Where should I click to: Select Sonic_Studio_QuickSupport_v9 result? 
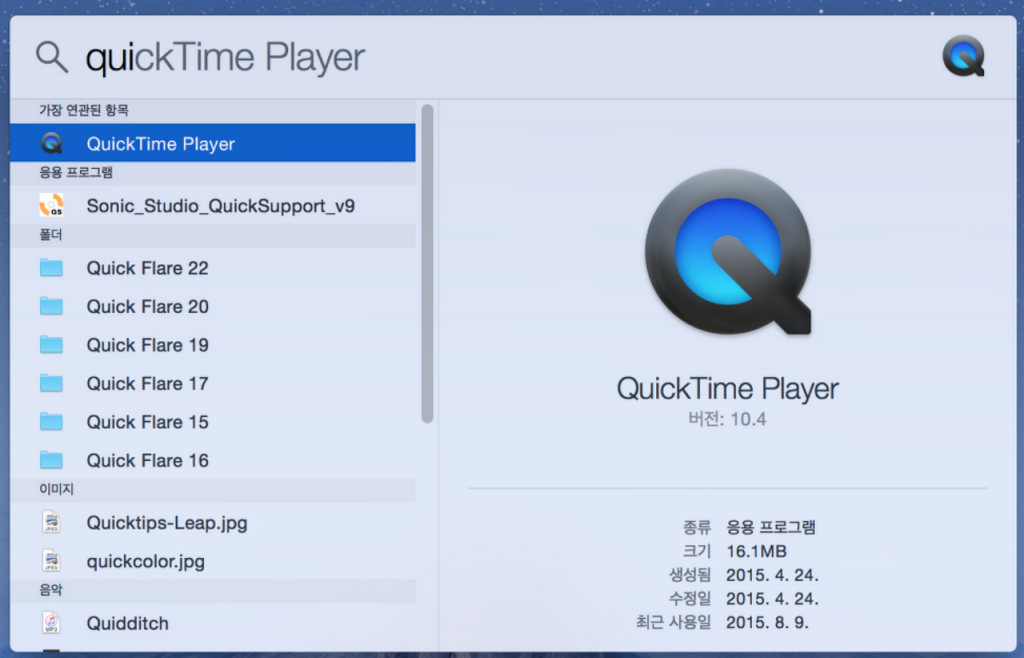pyautogui.click(x=213, y=205)
